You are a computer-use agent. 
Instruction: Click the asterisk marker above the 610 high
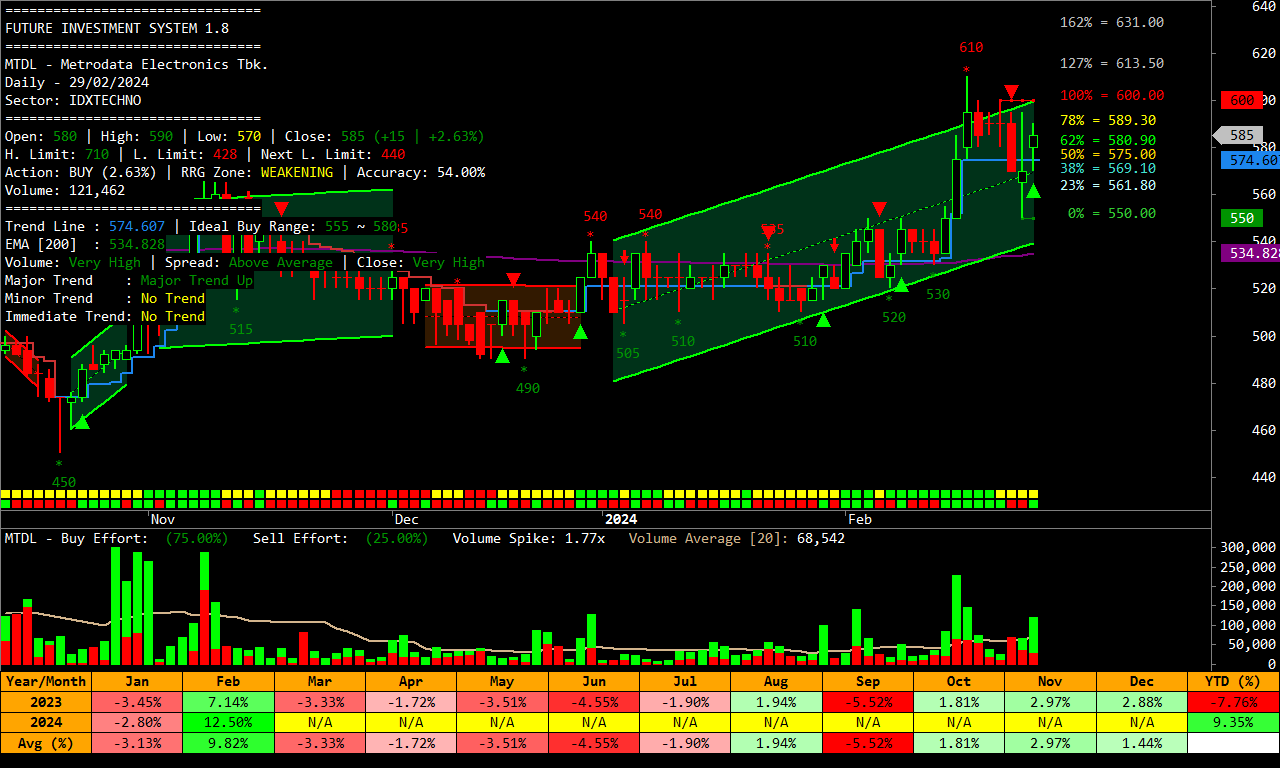point(966,68)
